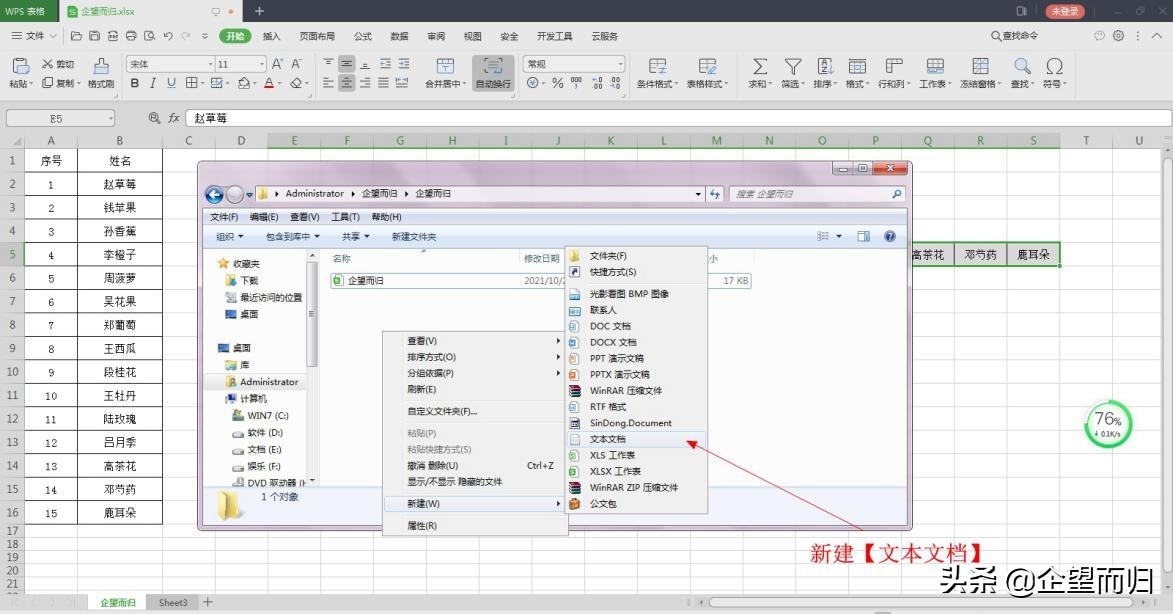Switch to the Sheet3 sheet tab
1173x614 pixels.
173,602
